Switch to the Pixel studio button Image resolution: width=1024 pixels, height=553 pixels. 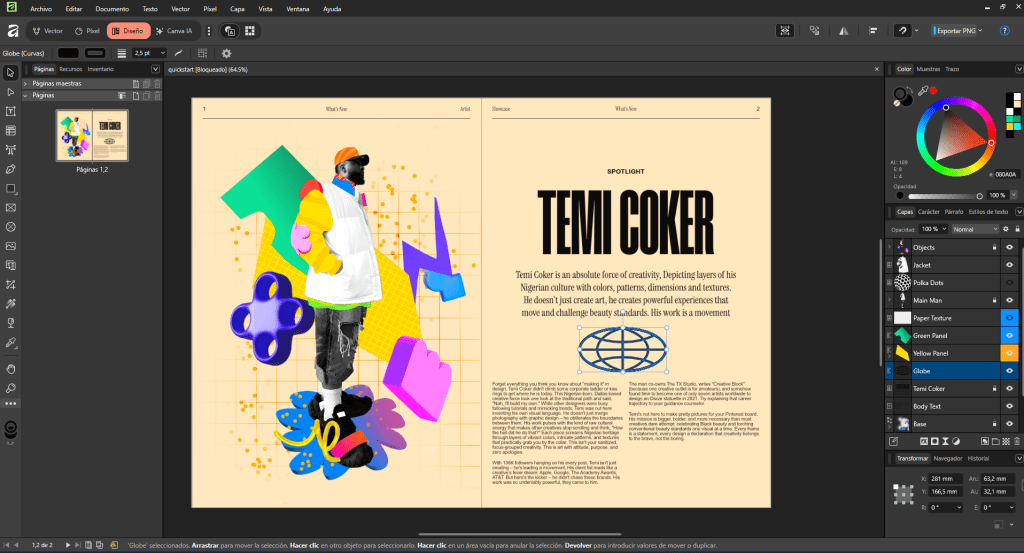click(x=86, y=31)
